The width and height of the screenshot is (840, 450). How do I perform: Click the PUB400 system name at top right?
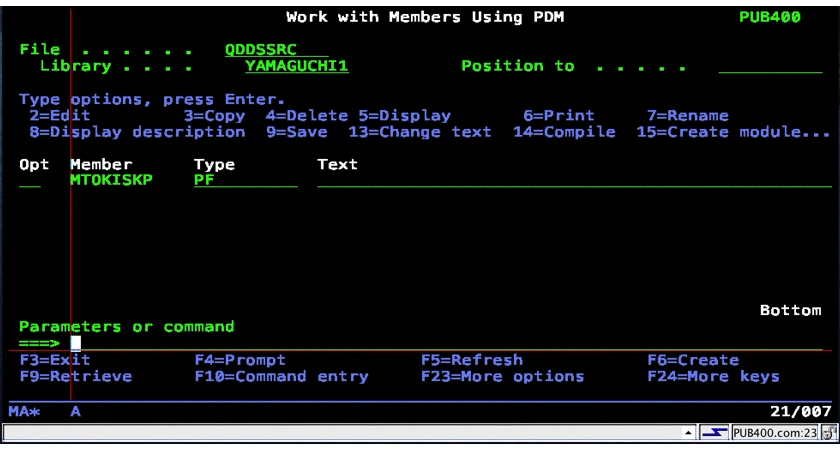pos(770,17)
